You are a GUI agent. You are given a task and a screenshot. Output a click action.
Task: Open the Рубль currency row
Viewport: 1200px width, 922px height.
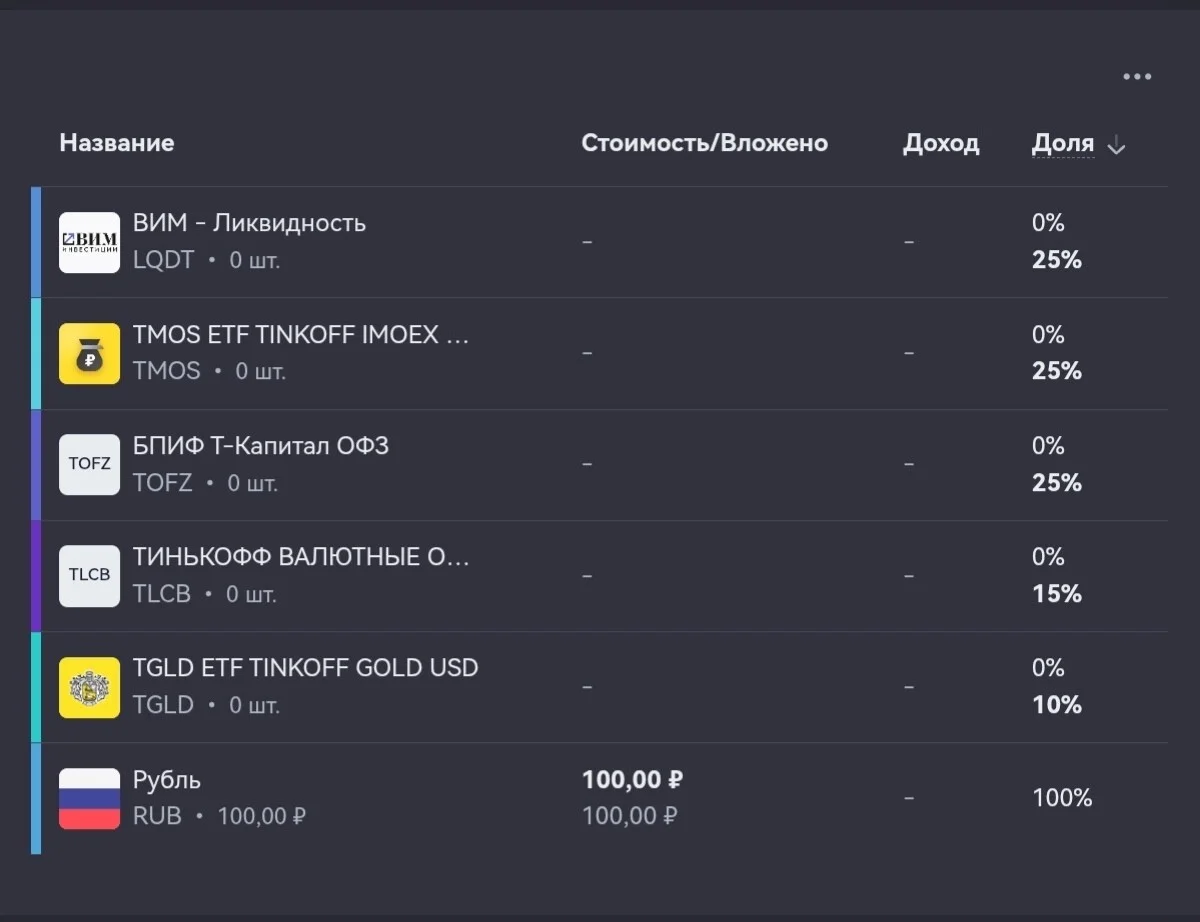pos(599,798)
